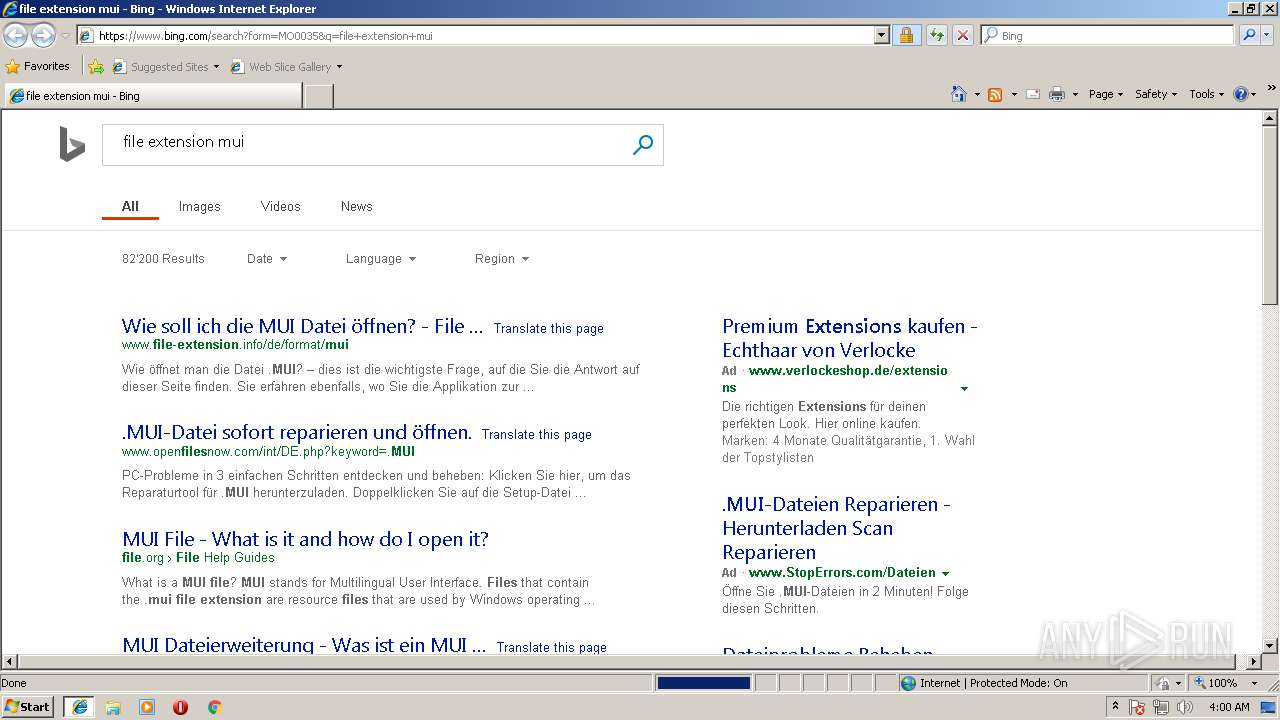Select the 'file extension mui - Bing' browser tab
This screenshot has width=1280, height=720.
tap(153, 96)
